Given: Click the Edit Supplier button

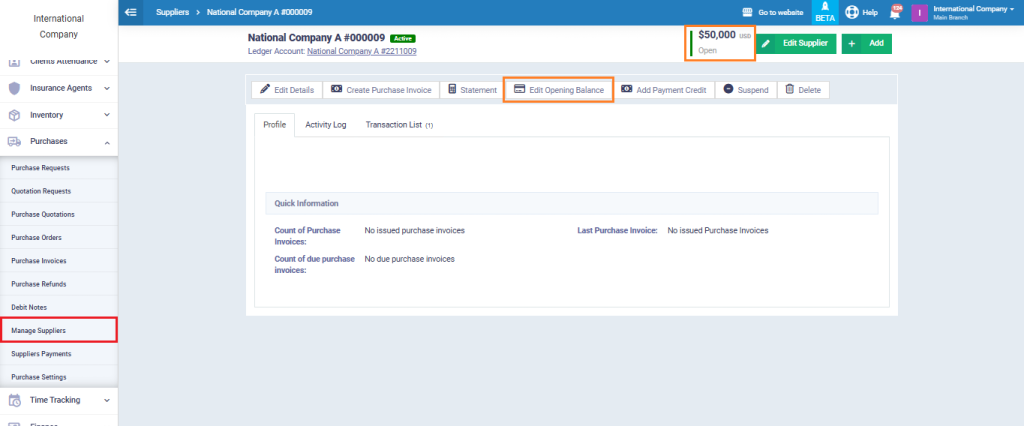Looking at the screenshot, I should click(x=797, y=44).
